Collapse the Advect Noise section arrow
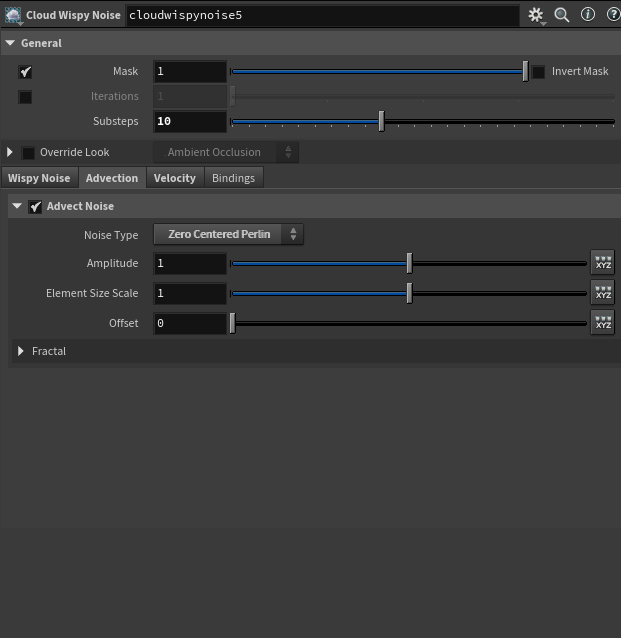The image size is (621, 638). (x=17, y=206)
